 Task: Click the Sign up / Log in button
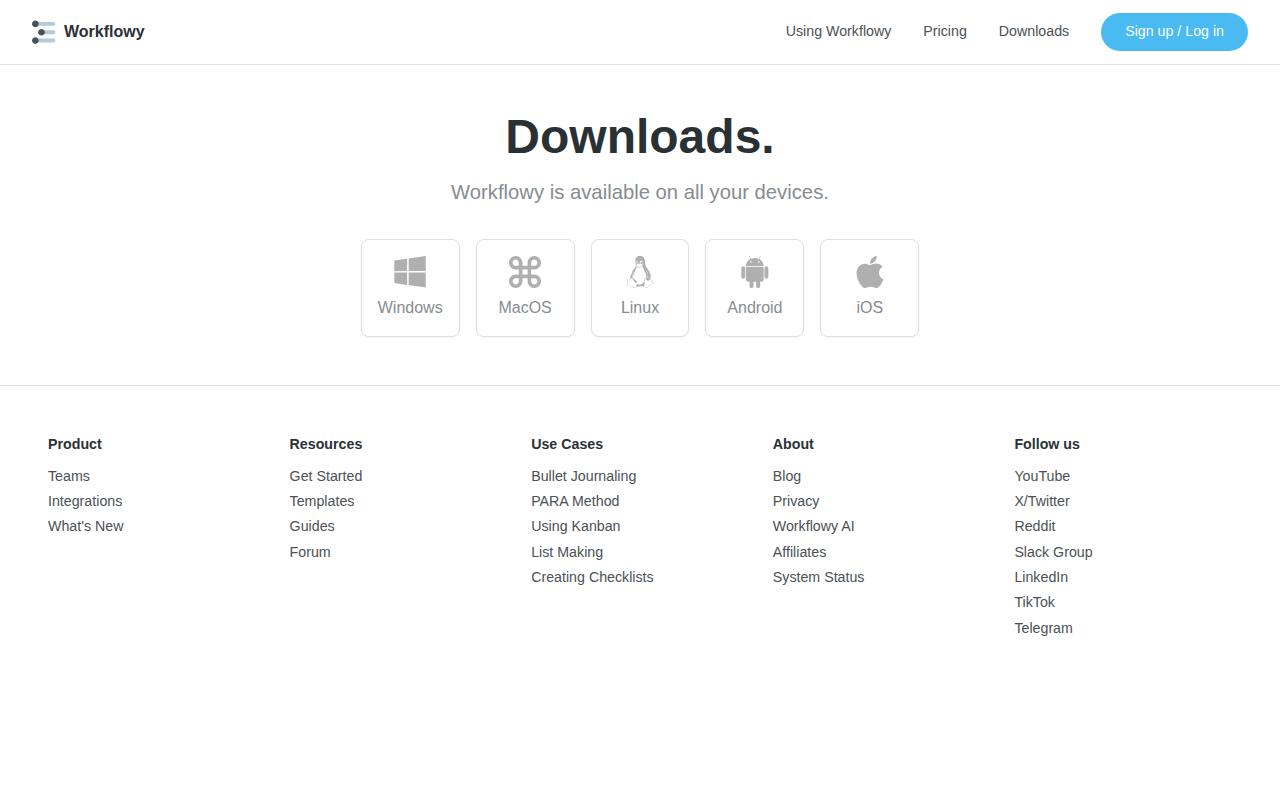pos(1174,32)
